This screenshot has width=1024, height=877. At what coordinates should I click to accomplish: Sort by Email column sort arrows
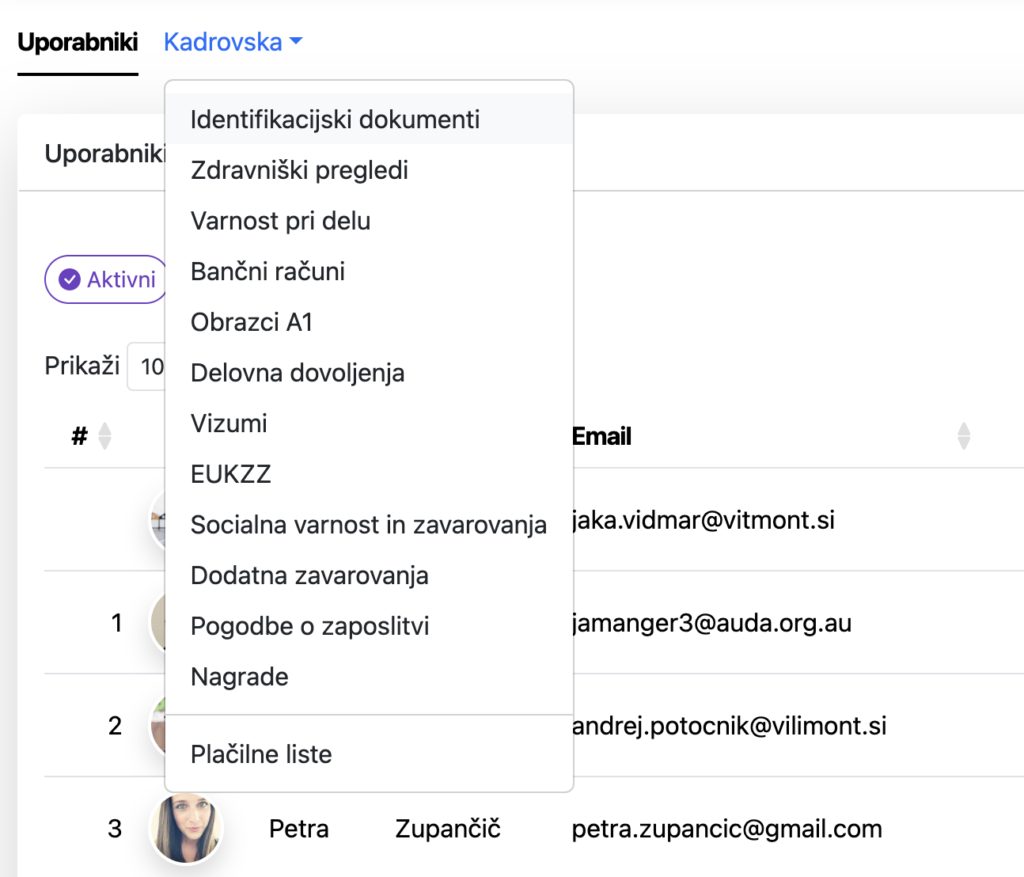pyautogui.click(x=963, y=436)
